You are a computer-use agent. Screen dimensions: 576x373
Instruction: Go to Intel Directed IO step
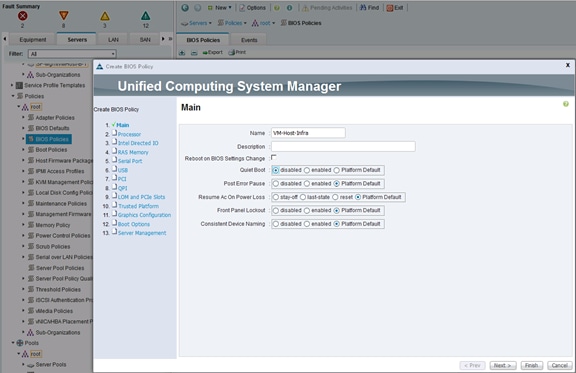click(x=138, y=143)
